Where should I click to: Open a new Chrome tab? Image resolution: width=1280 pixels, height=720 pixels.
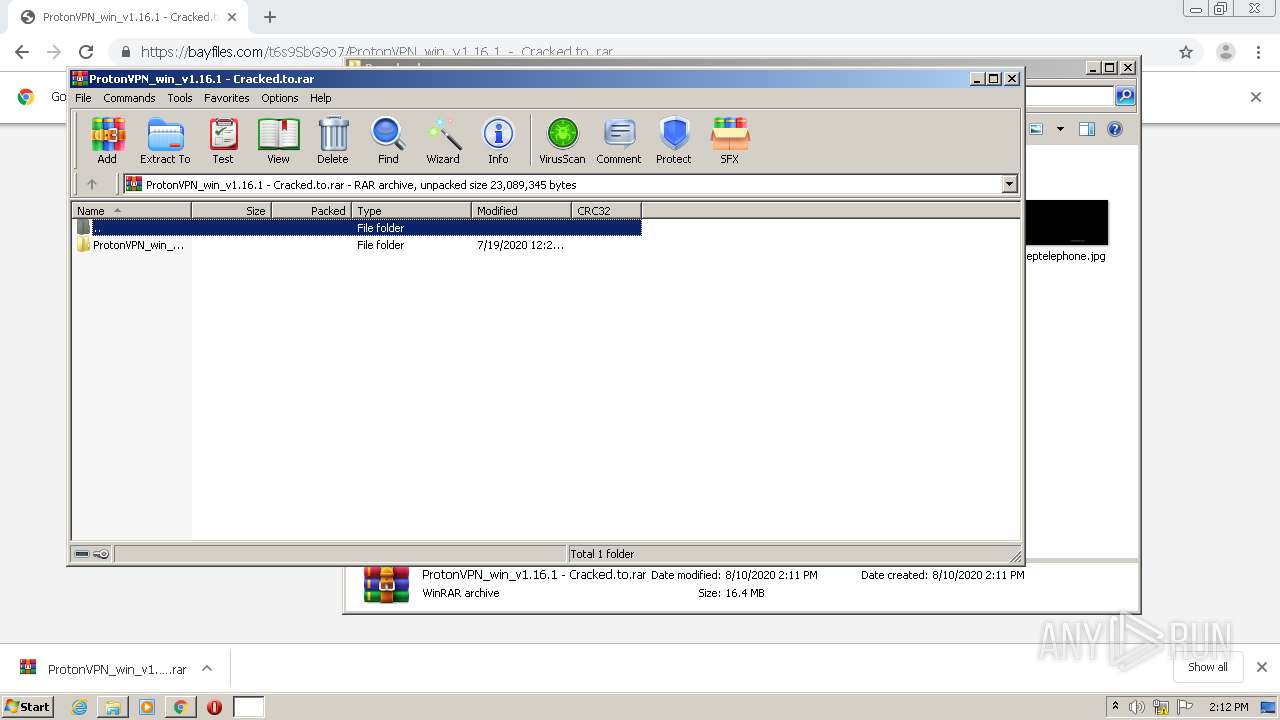coord(270,17)
